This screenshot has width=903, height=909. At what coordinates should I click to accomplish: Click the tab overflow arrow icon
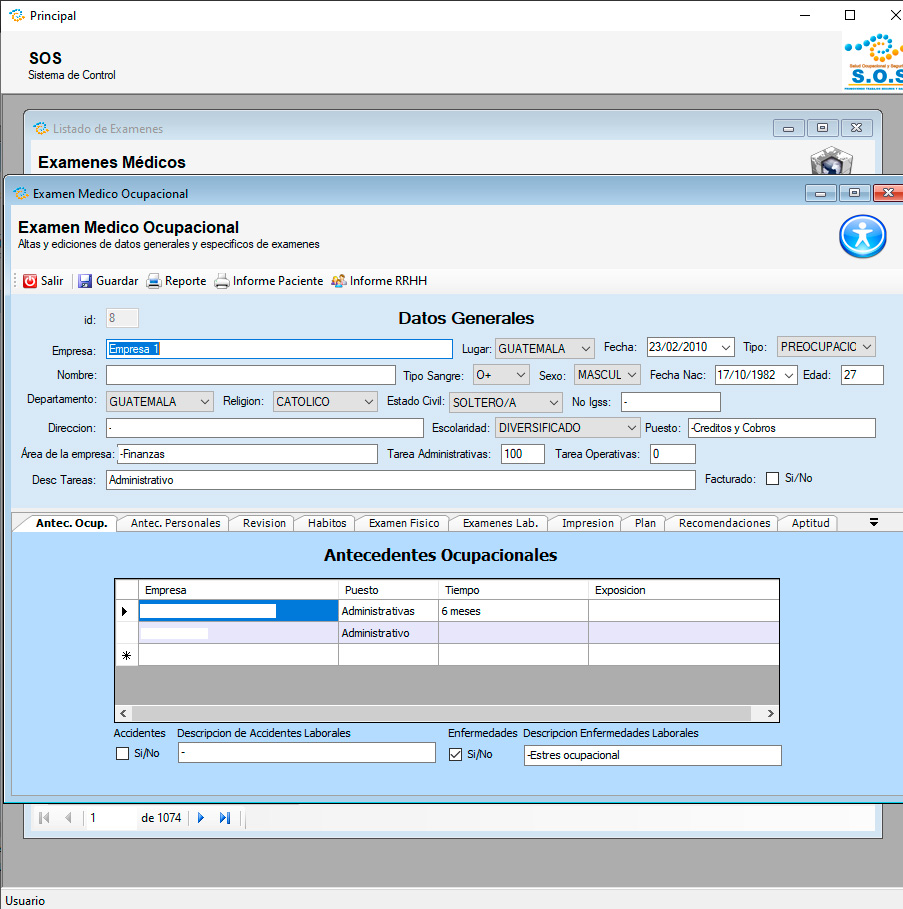point(874,522)
